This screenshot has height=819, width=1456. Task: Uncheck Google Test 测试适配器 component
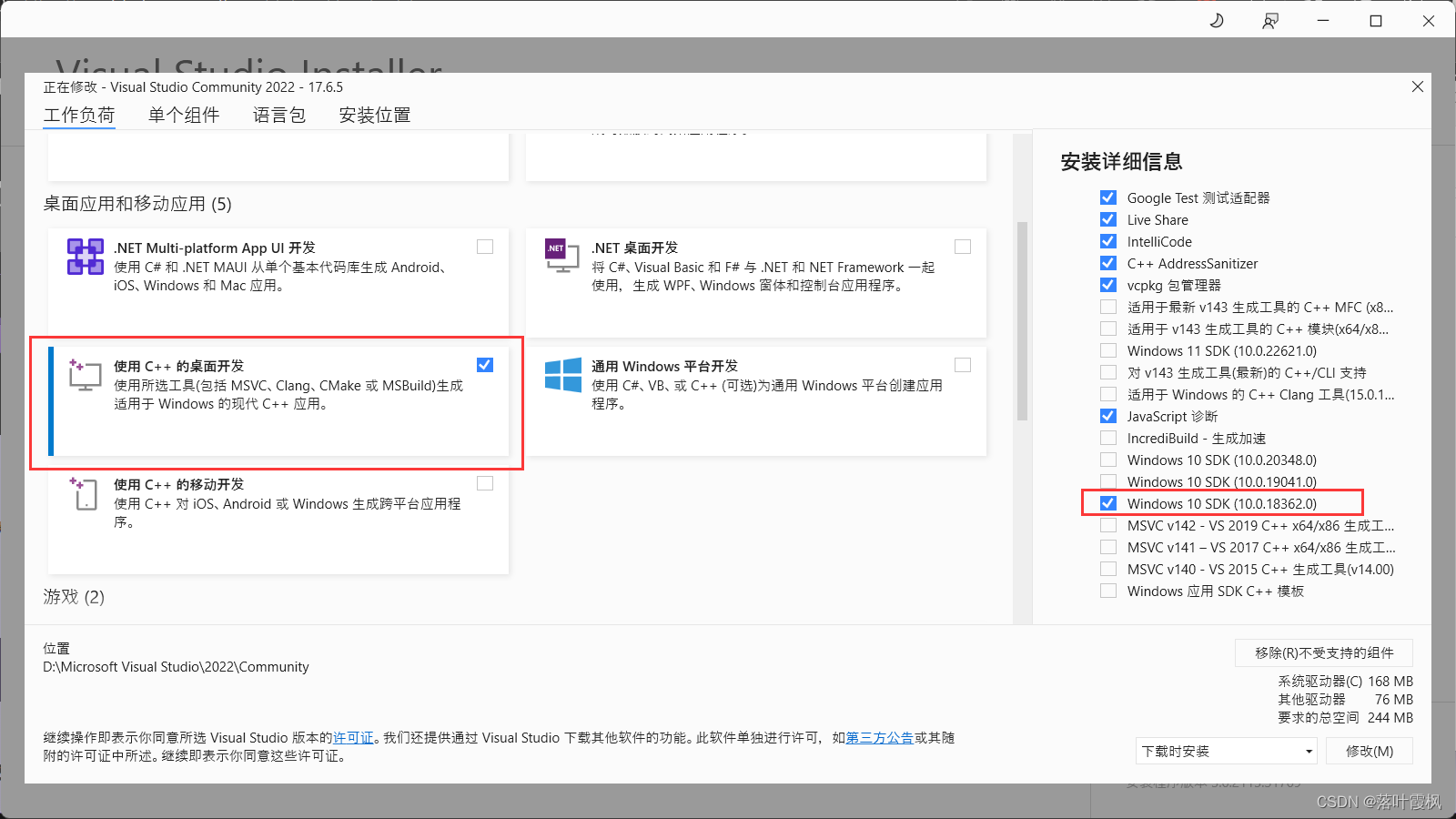coord(1108,197)
